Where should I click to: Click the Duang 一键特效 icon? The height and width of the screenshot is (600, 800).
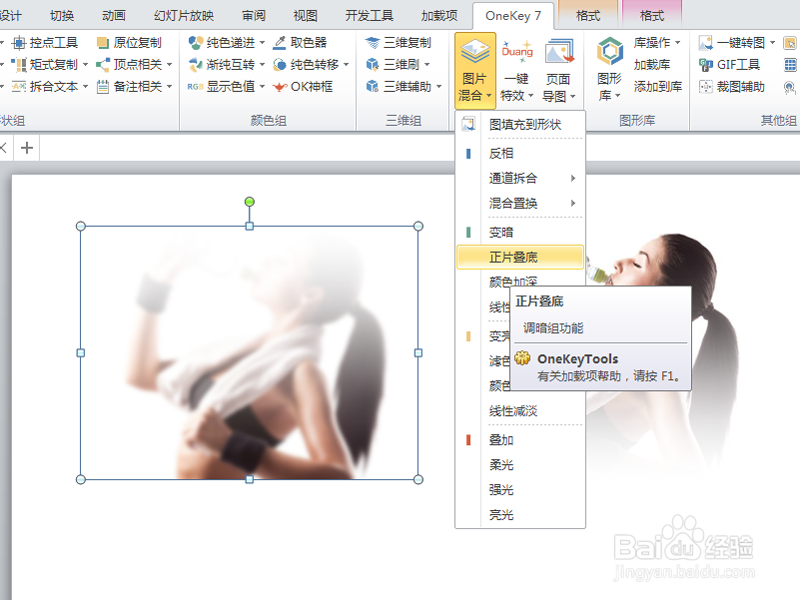click(x=517, y=52)
